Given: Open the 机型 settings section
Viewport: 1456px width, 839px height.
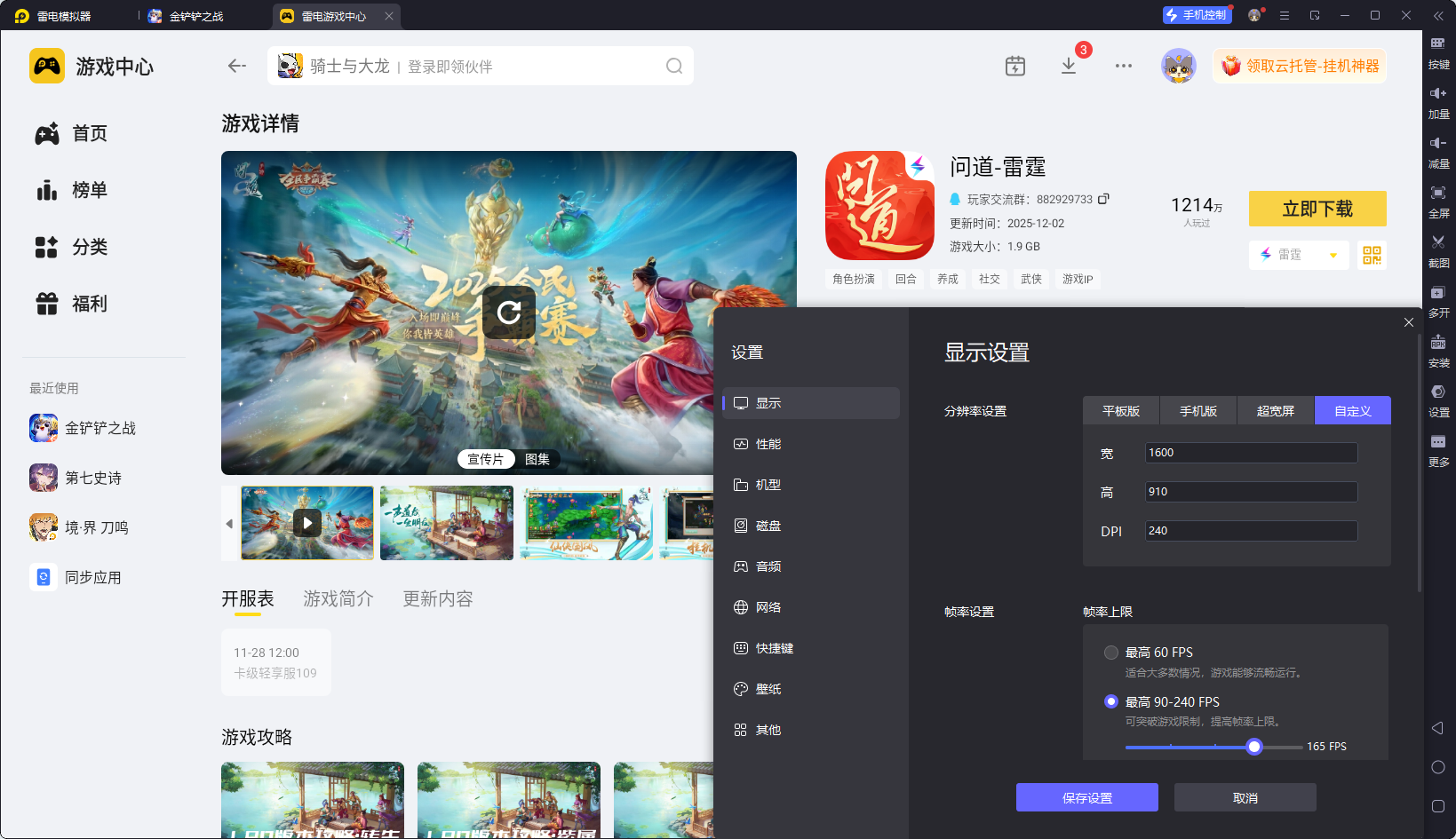Looking at the screenshot, I should tap(811, 485).
